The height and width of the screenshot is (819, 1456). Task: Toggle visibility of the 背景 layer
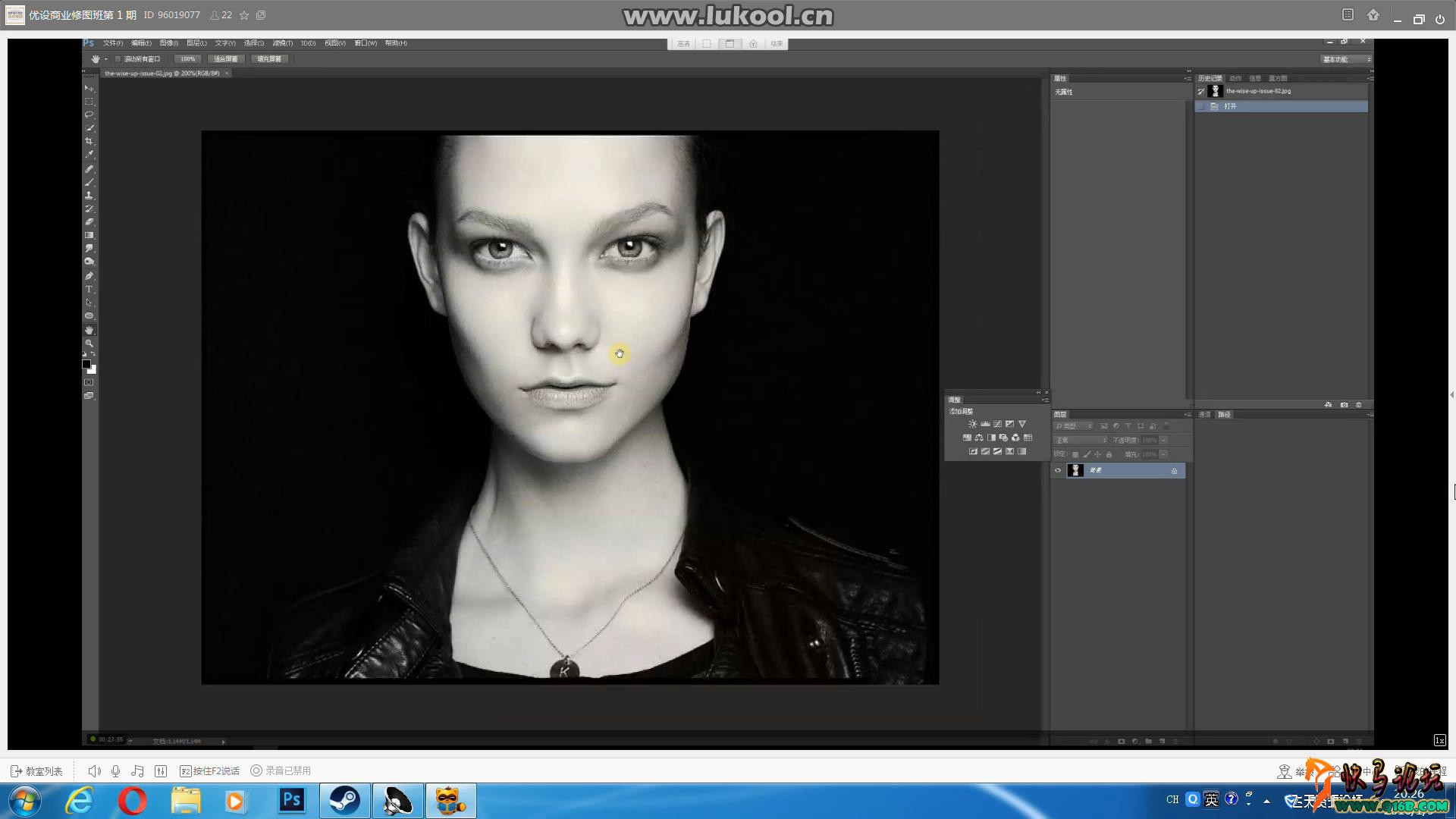[x=1058, y=470]
